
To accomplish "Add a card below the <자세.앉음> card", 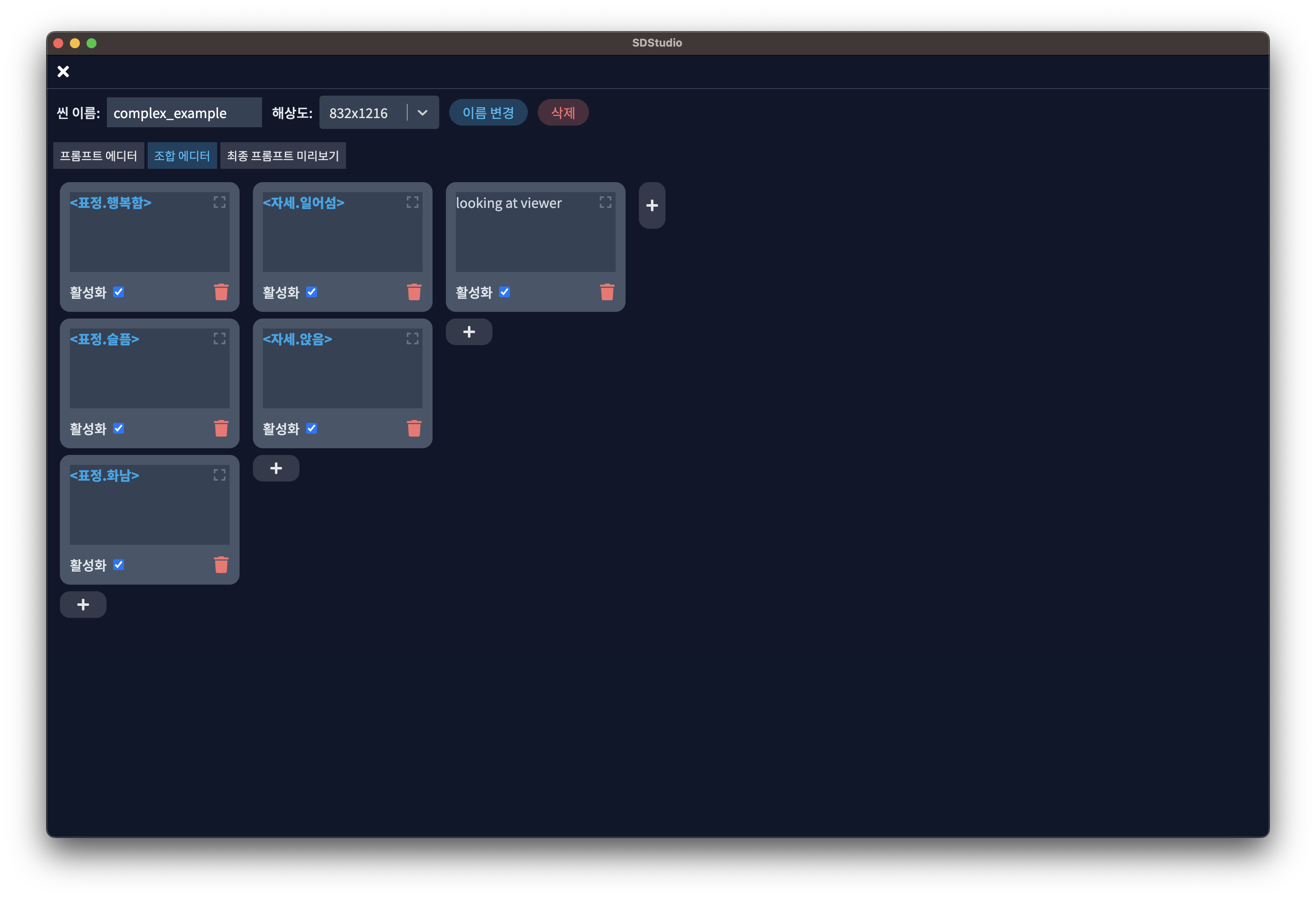I will [276, 468].
